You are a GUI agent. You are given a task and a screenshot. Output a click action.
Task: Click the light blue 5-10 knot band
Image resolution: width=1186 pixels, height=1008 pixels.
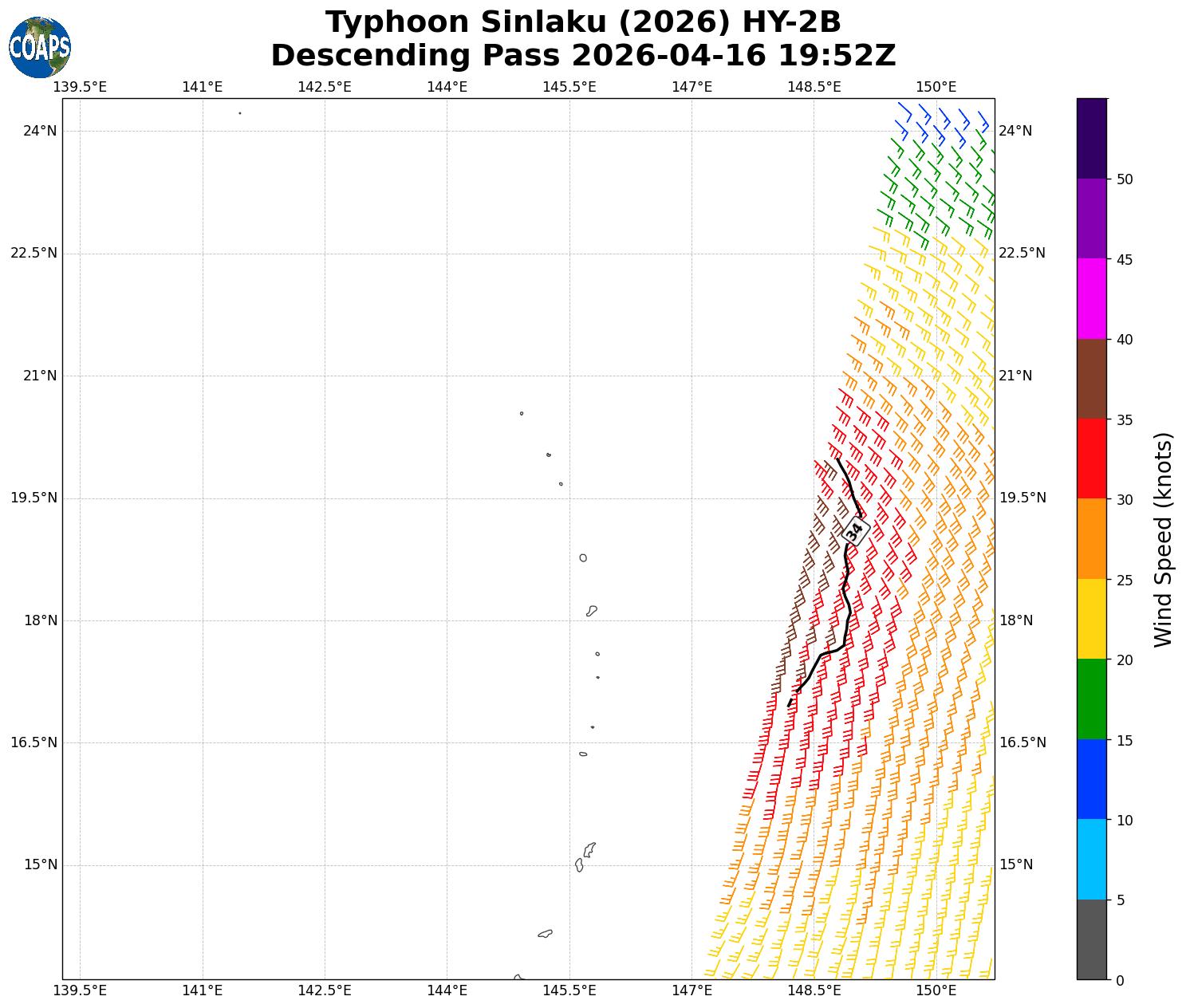(x=1091, y=859)
